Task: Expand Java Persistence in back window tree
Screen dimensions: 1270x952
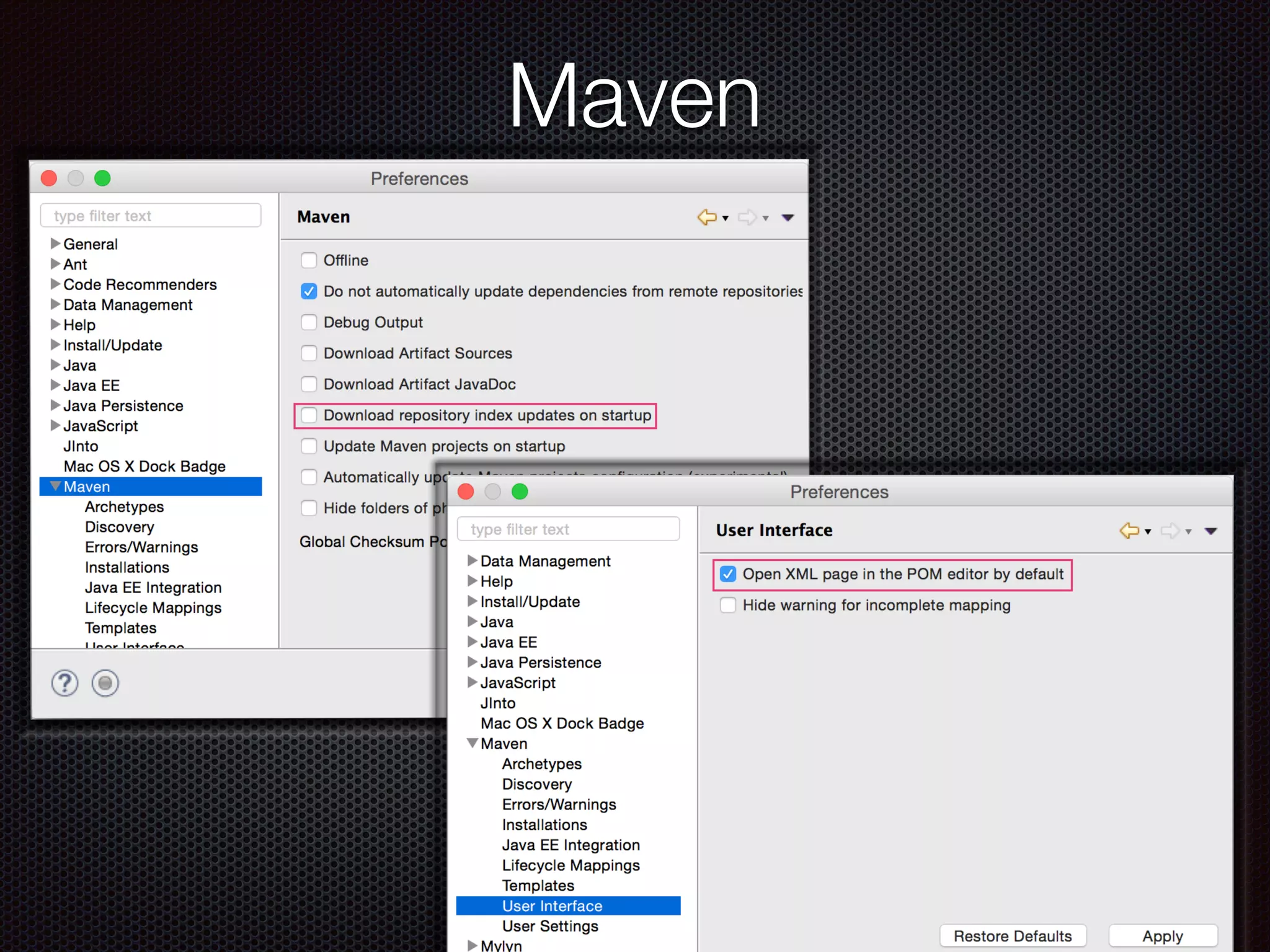Action: coord(55,405)
